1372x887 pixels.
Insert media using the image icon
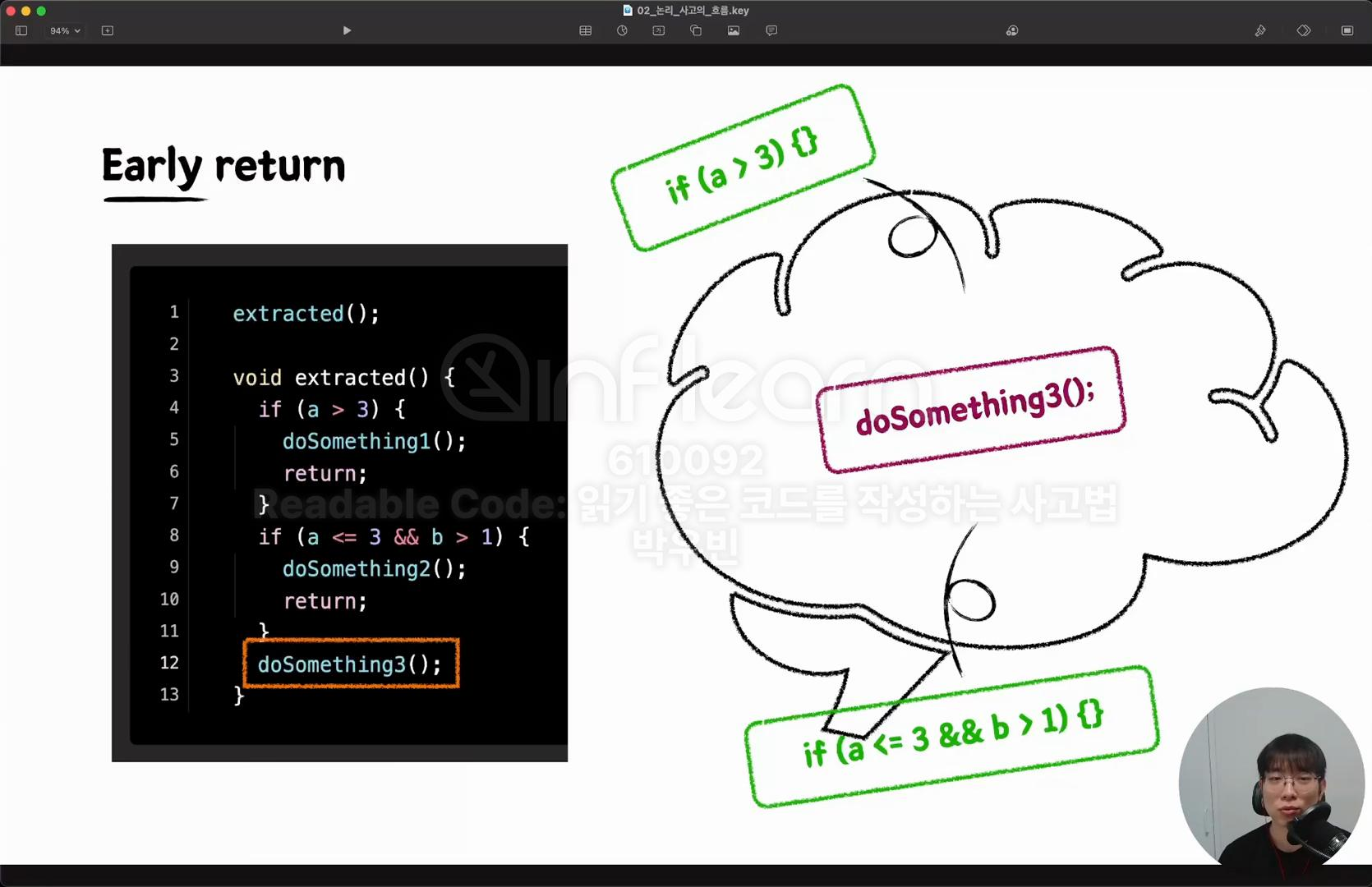click(734, 30)
